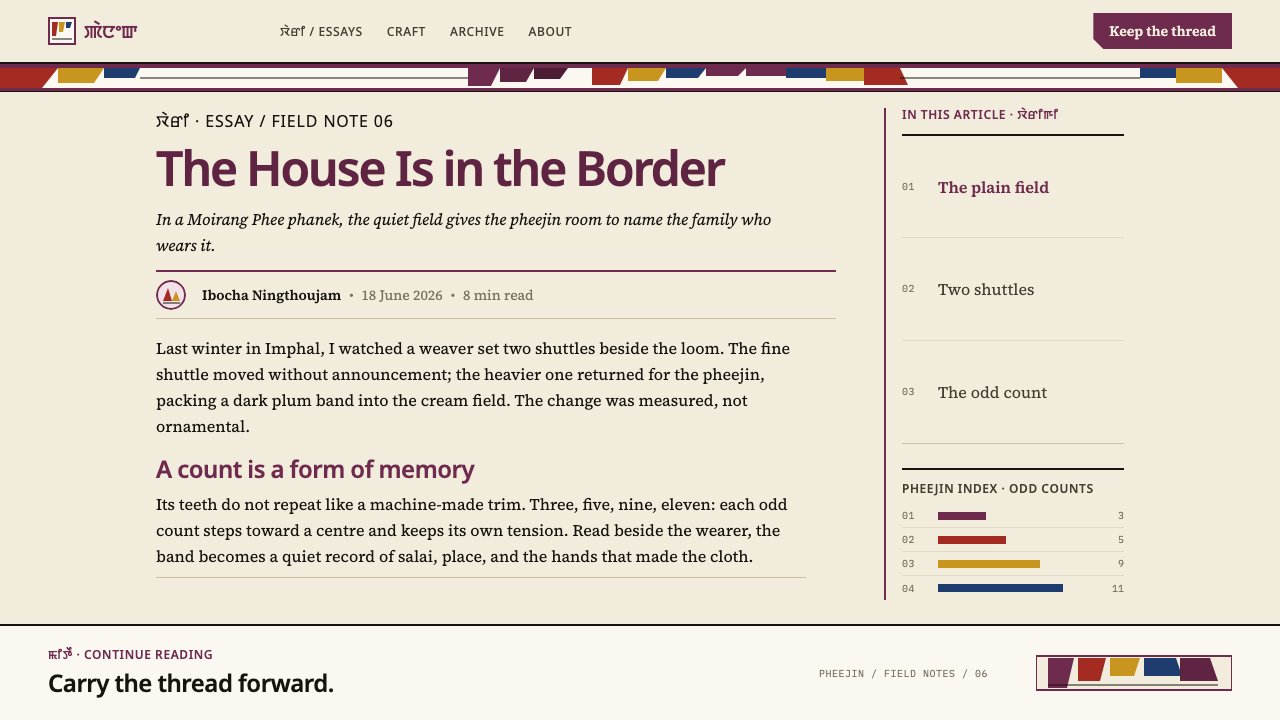Click the author avatar icon
The image size is (1280, 720).
(171, 295)
